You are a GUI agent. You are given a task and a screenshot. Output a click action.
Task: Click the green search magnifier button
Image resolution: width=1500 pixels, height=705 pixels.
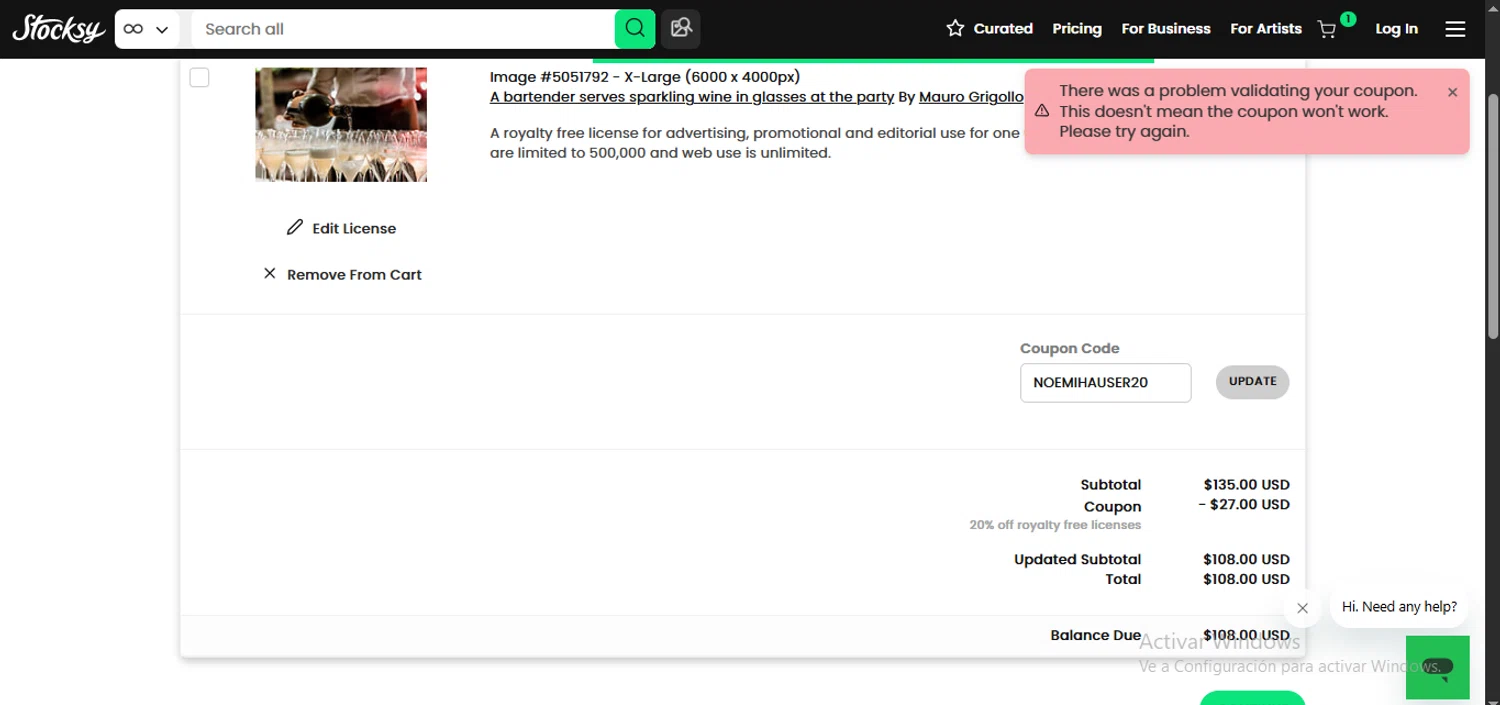635,29
